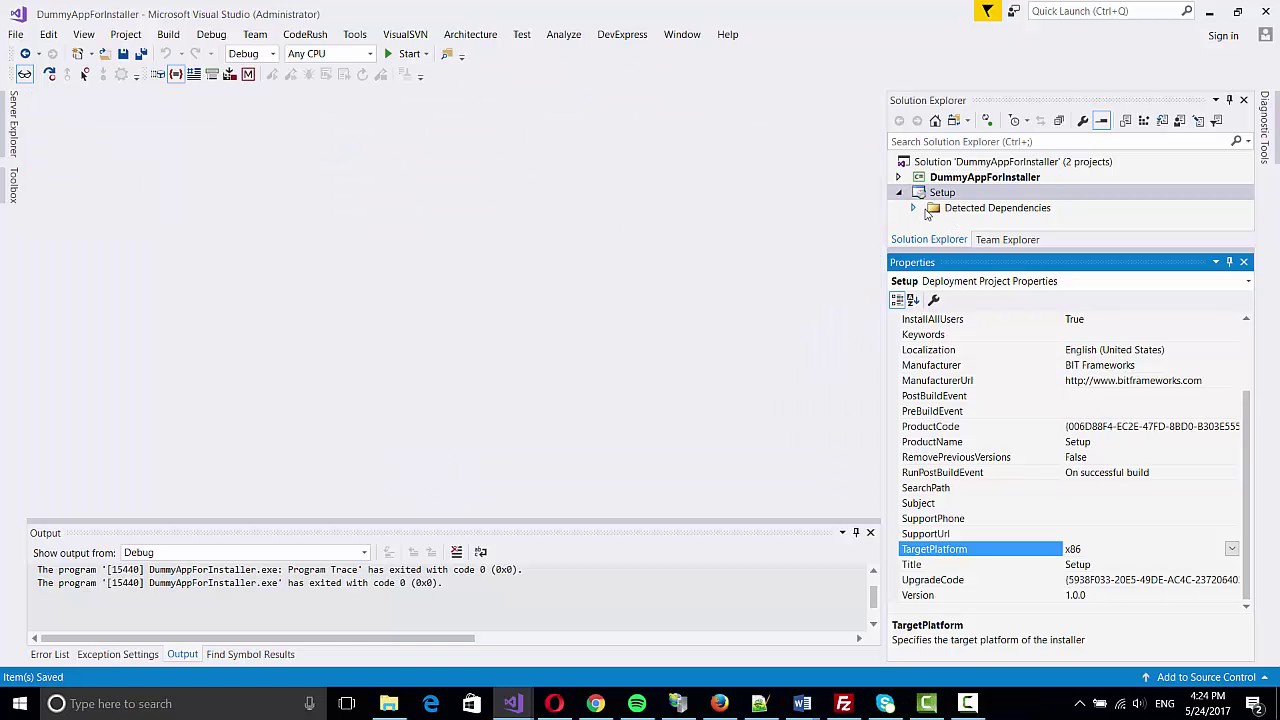Start debugging with the green Start button
Screen dimensions: 1280x720
click(403, 54)
